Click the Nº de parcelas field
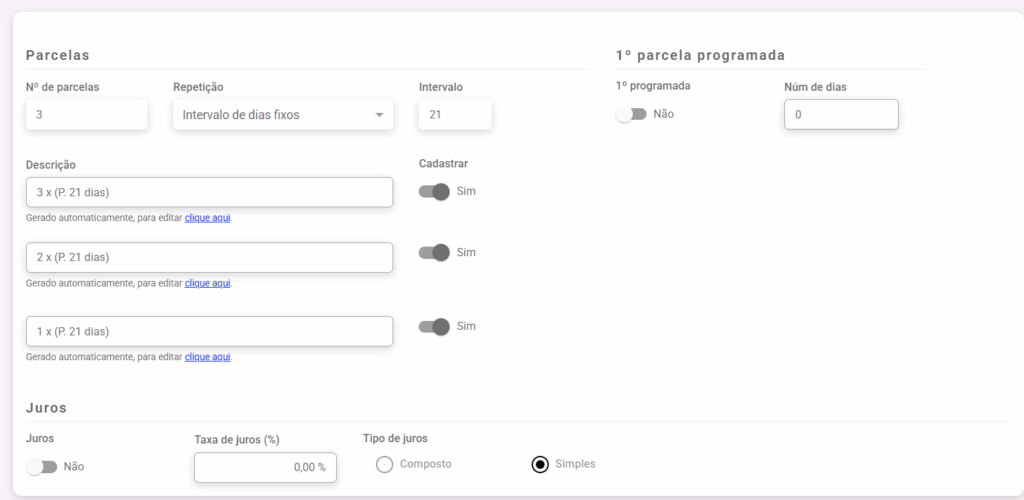Screen dimensions: 1024x500 87,115
